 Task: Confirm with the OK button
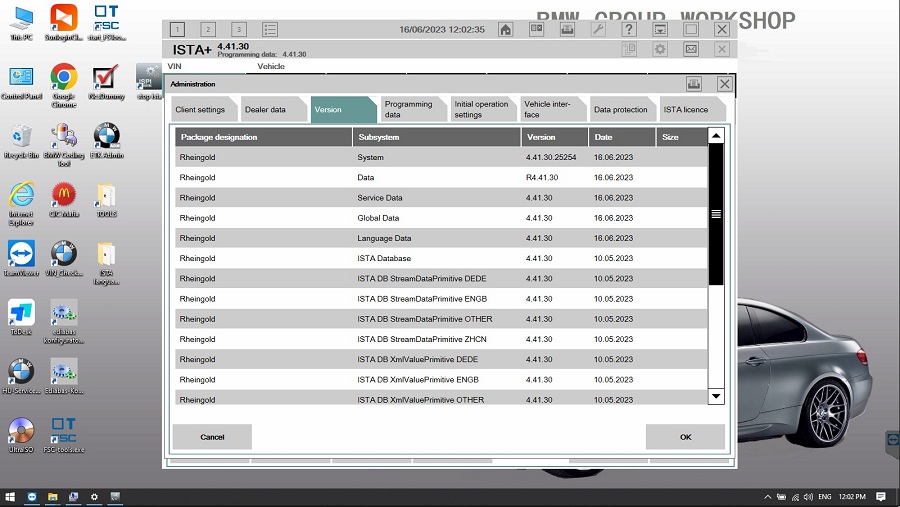[685, 437]
